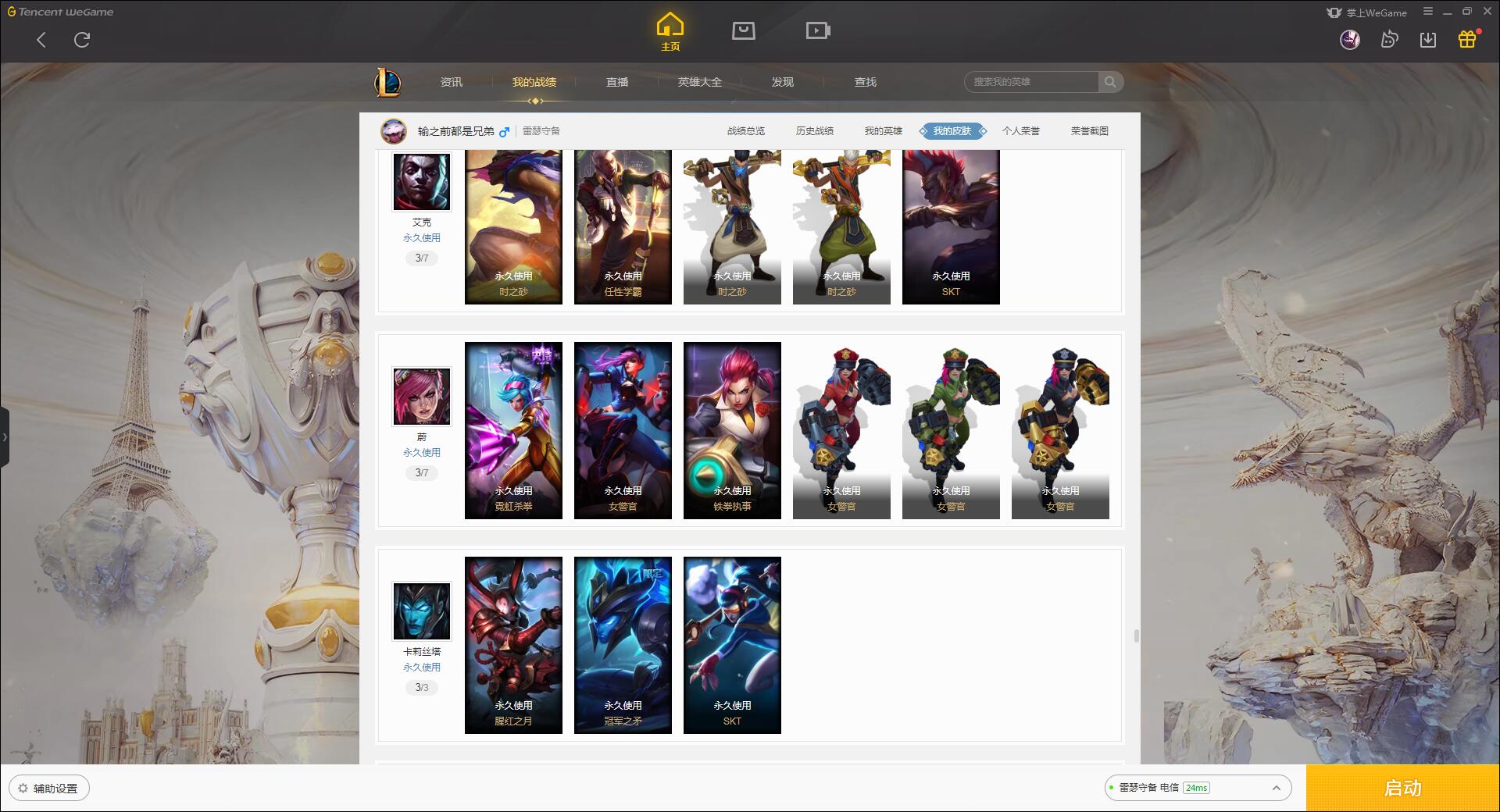
Task: Switch to 我的英雄 sub-tab
Action: [884, 131]
